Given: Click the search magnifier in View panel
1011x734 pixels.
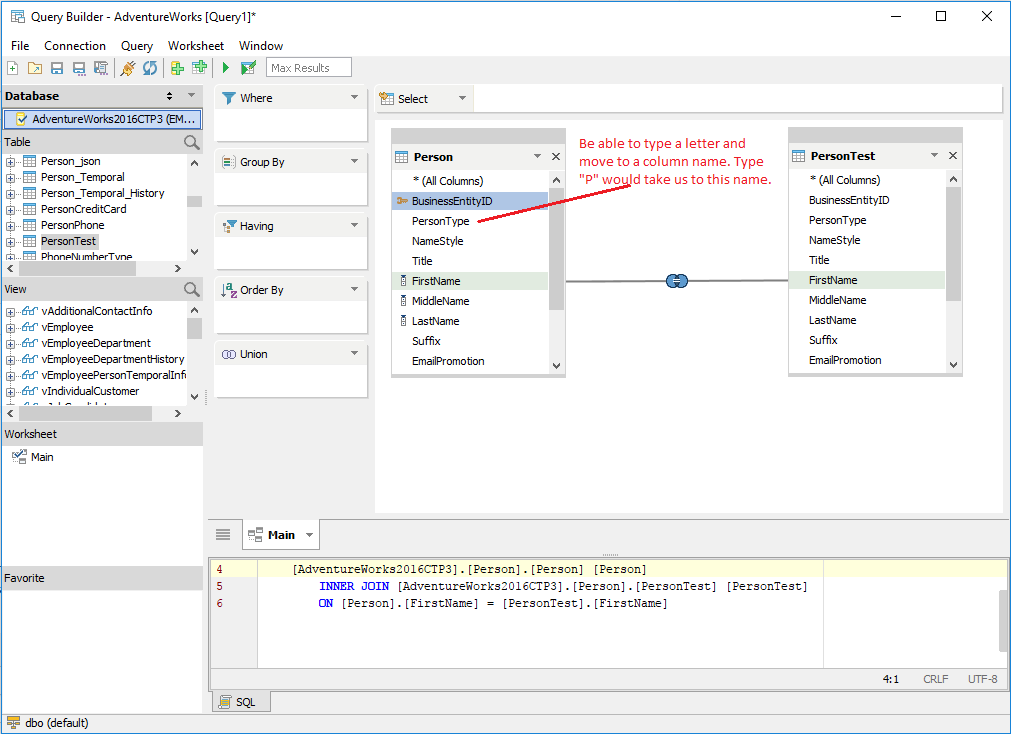Looking at the screenshot, I should pyautogui.click(x=191, y=290).
